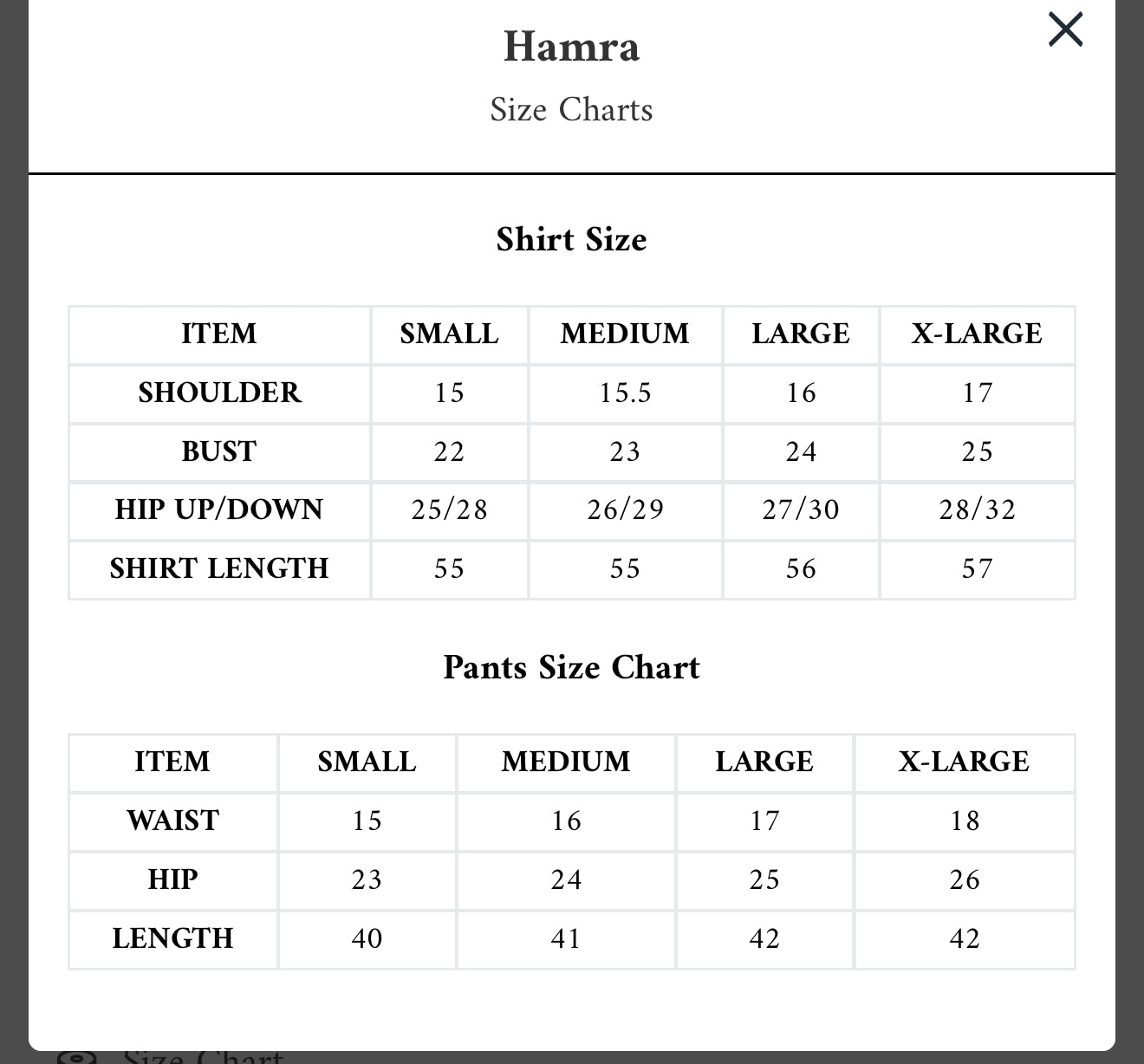
Task: Select the 15.5 shoulder measurement cell
Action: [625, 393]
